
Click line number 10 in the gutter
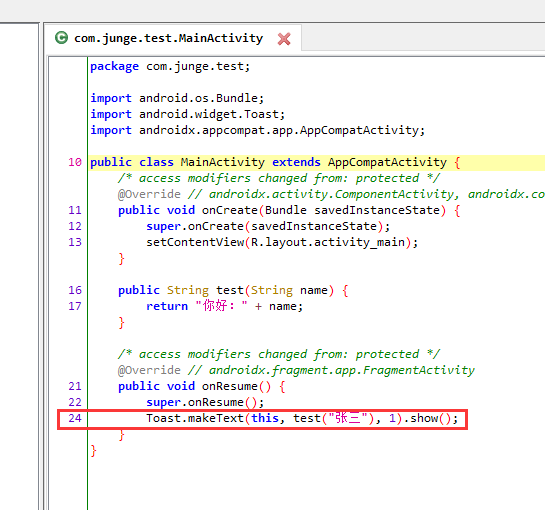[75, 162]
